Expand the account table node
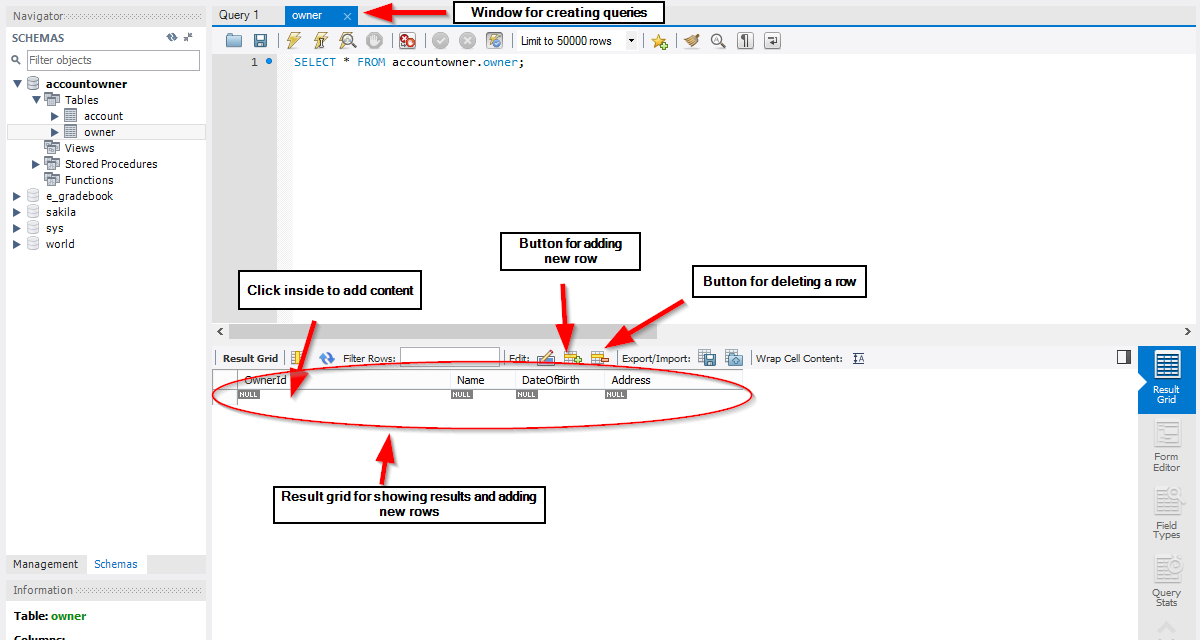This screenshot has width=1200, height=640. [55, 116]
